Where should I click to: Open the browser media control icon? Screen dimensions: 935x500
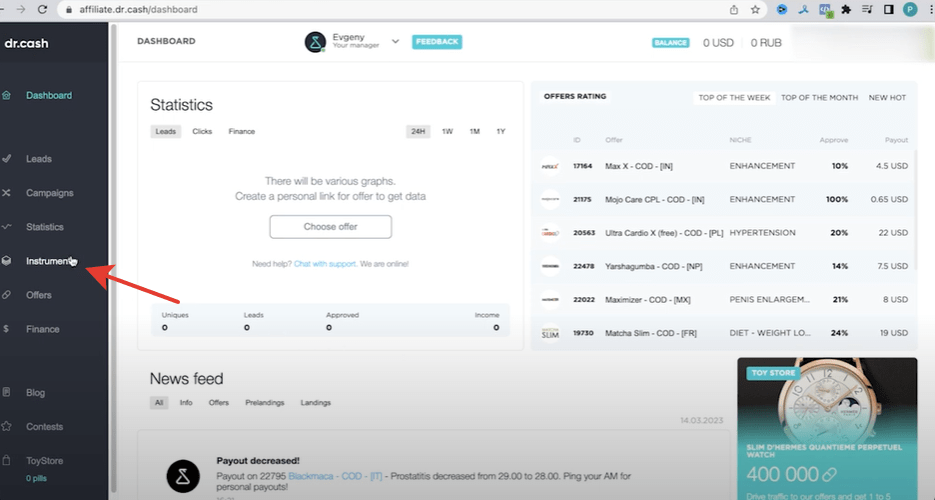(867, 10)
